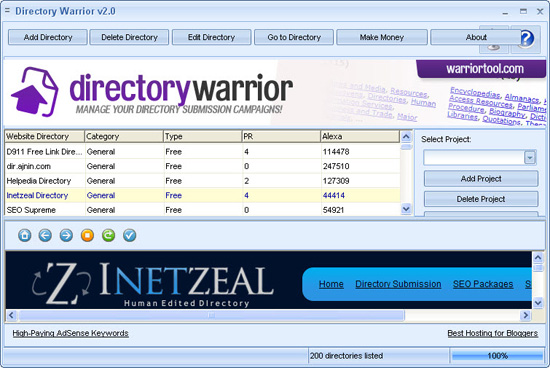Stop loading with the orange stop icon

pos(87,235)
